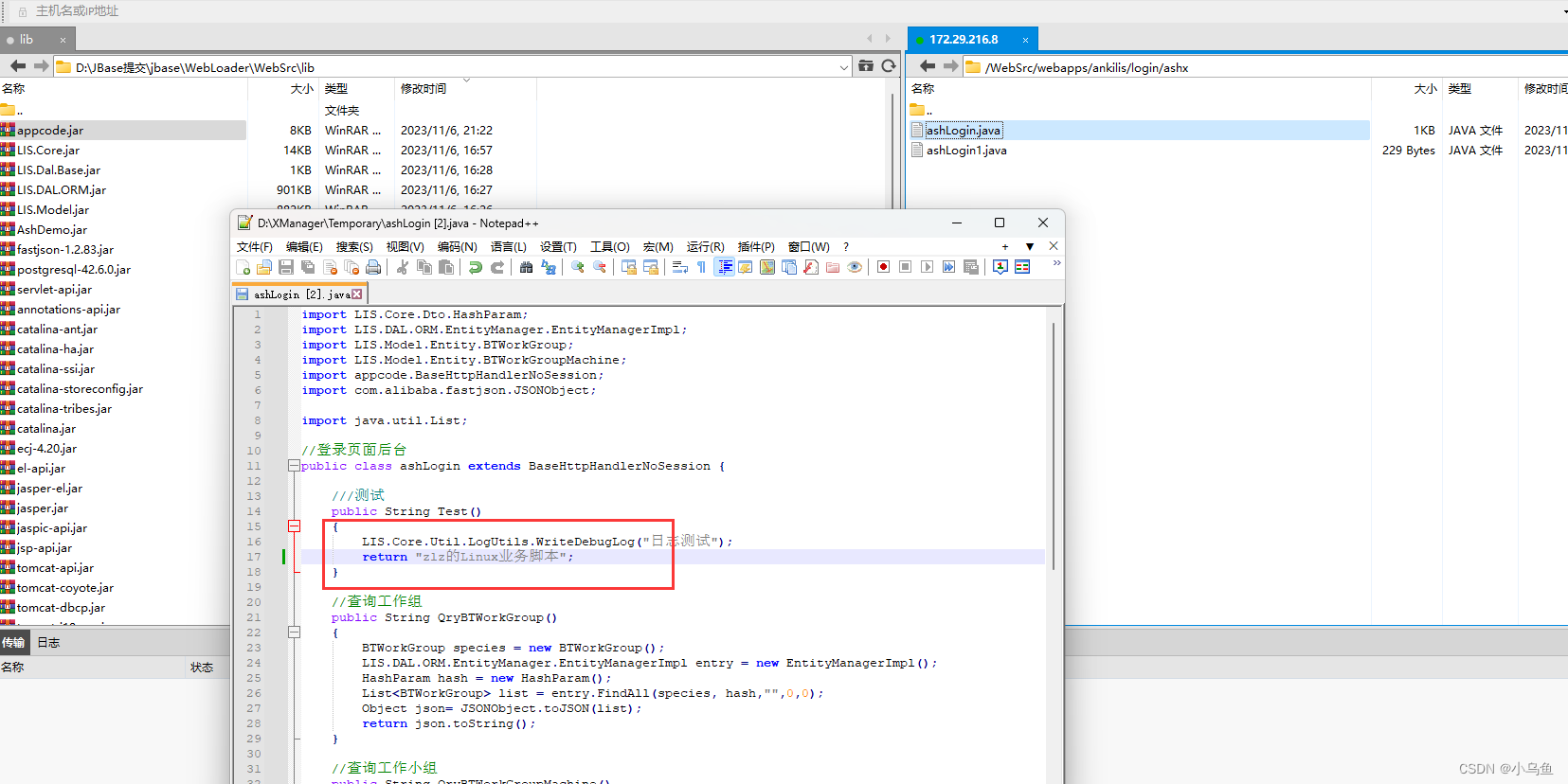The image size is (1568, 784).
Task: Open the 编码(N) menu
Action: point(457,247)
